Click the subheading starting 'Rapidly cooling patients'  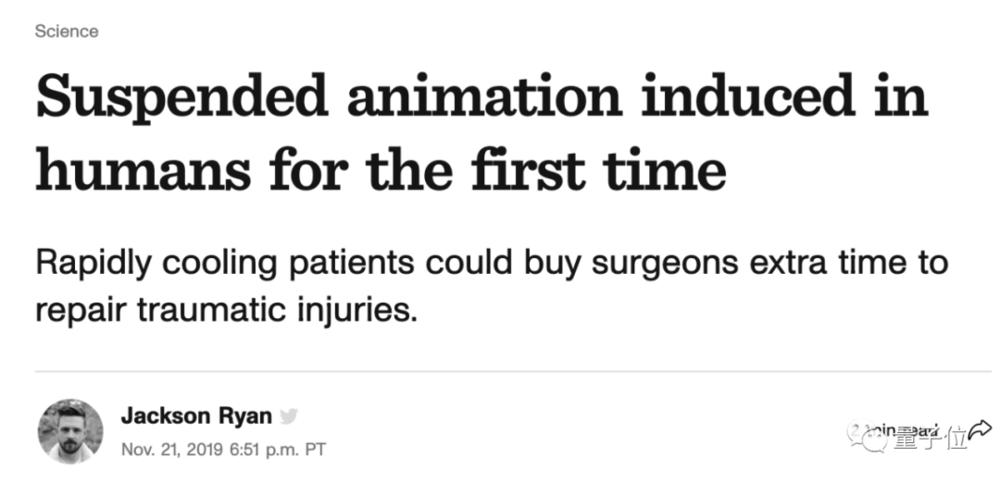pos(492,264)
